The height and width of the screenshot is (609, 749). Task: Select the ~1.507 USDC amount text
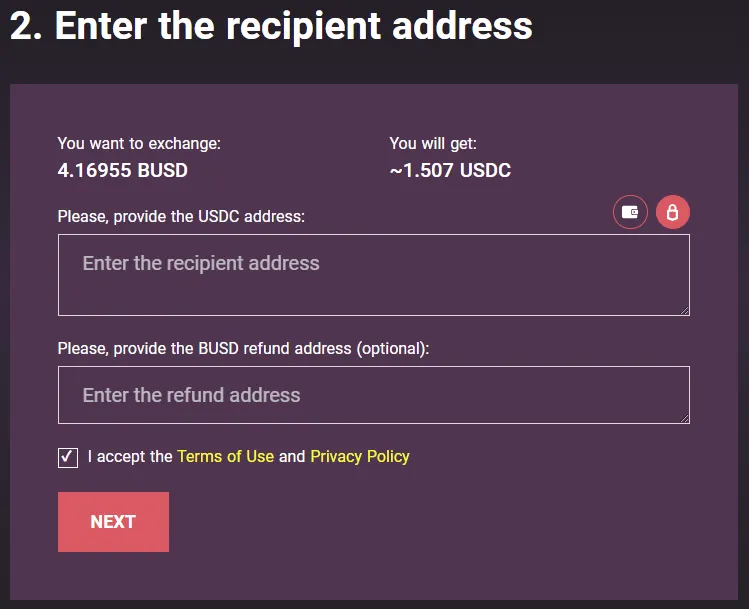(450, 171)
